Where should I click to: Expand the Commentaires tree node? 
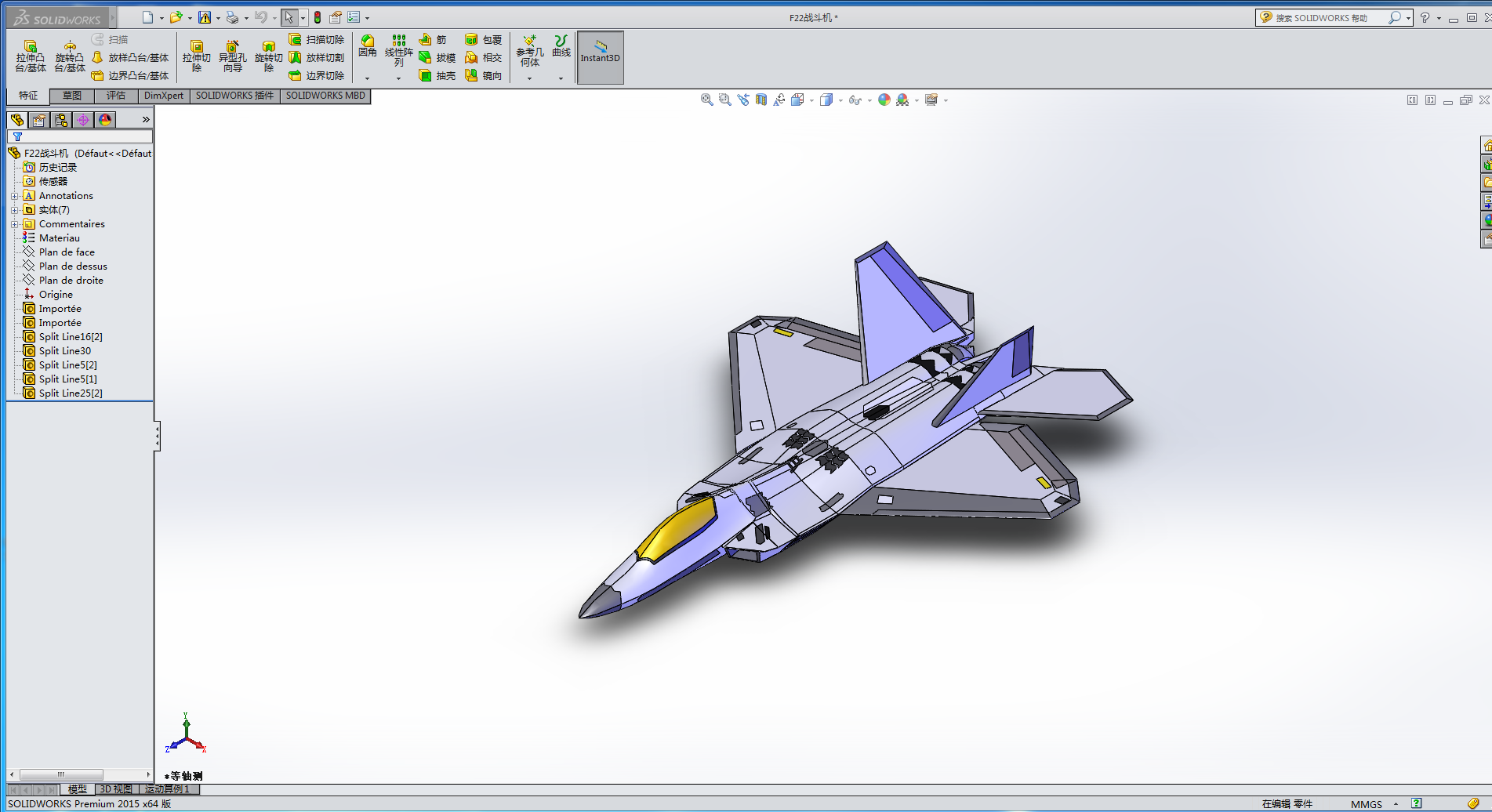pyautogui.click(x=14, y=224)
